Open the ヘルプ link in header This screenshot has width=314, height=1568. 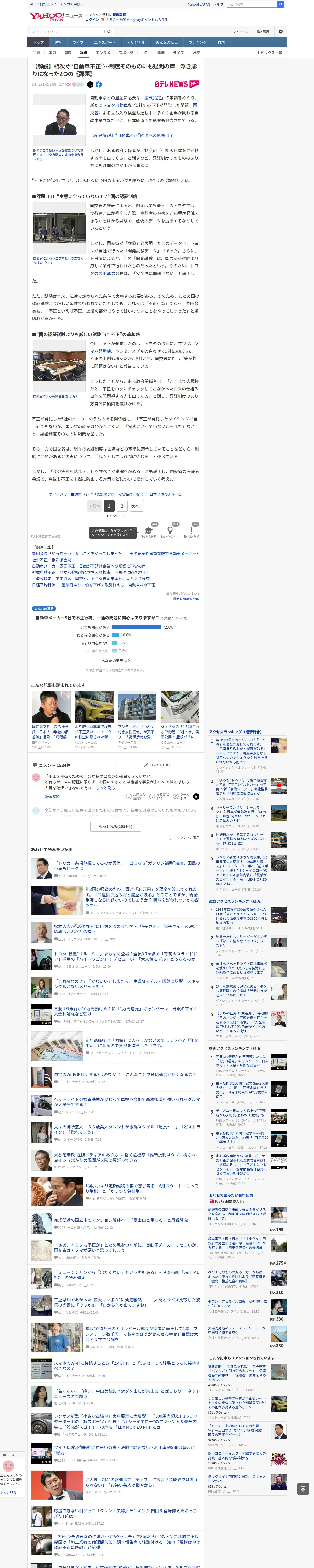coord(218,4)
